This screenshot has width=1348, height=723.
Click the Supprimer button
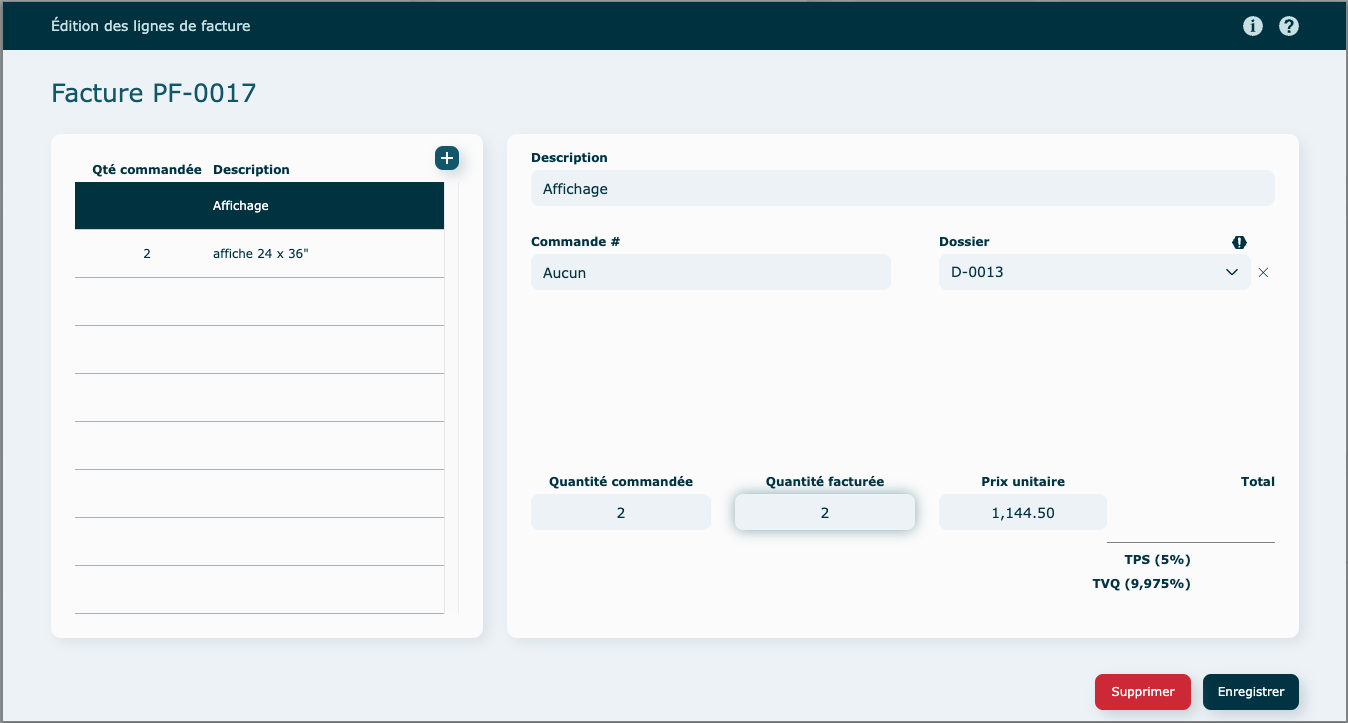(1142, 692)
